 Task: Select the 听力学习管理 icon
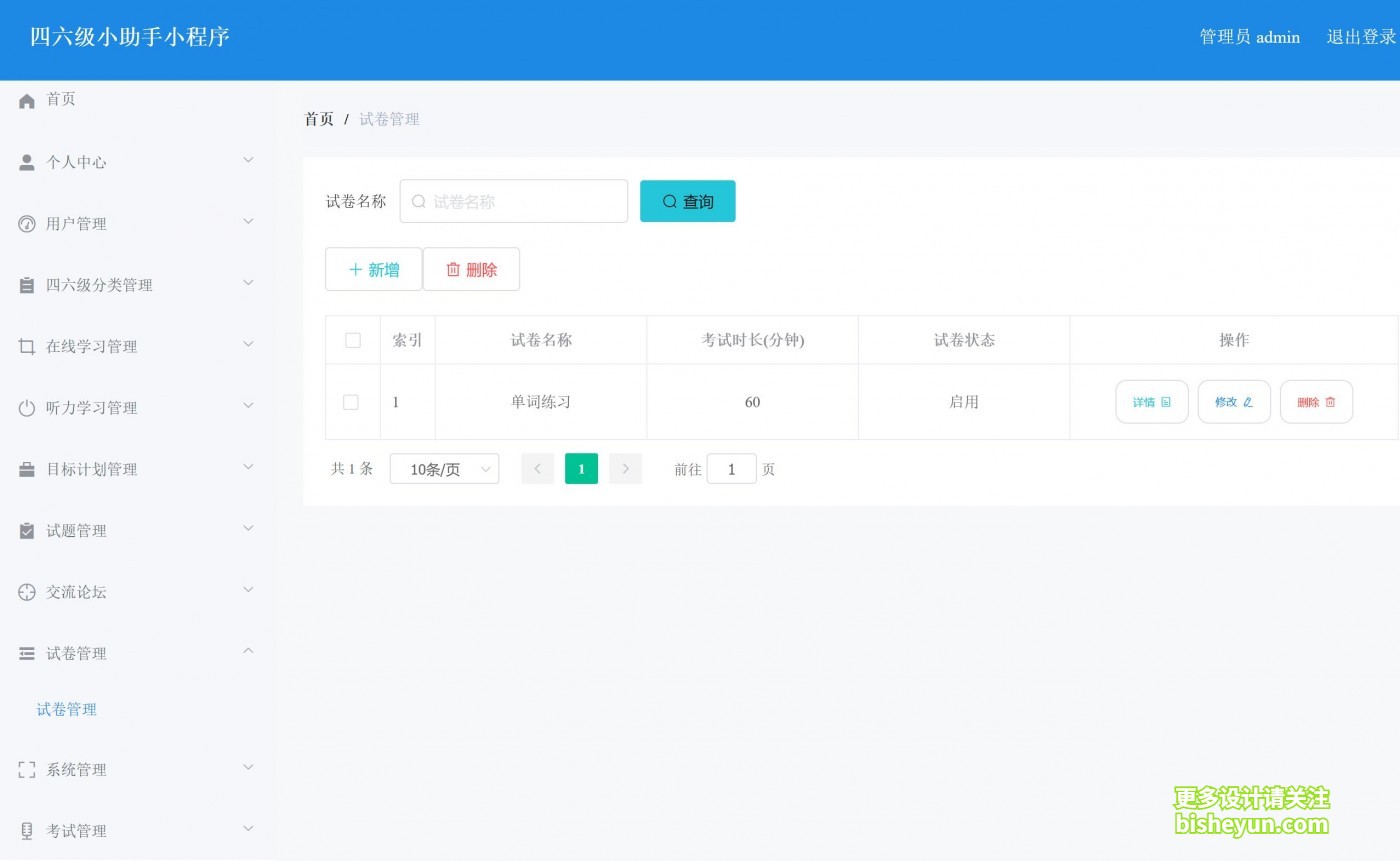26,406
